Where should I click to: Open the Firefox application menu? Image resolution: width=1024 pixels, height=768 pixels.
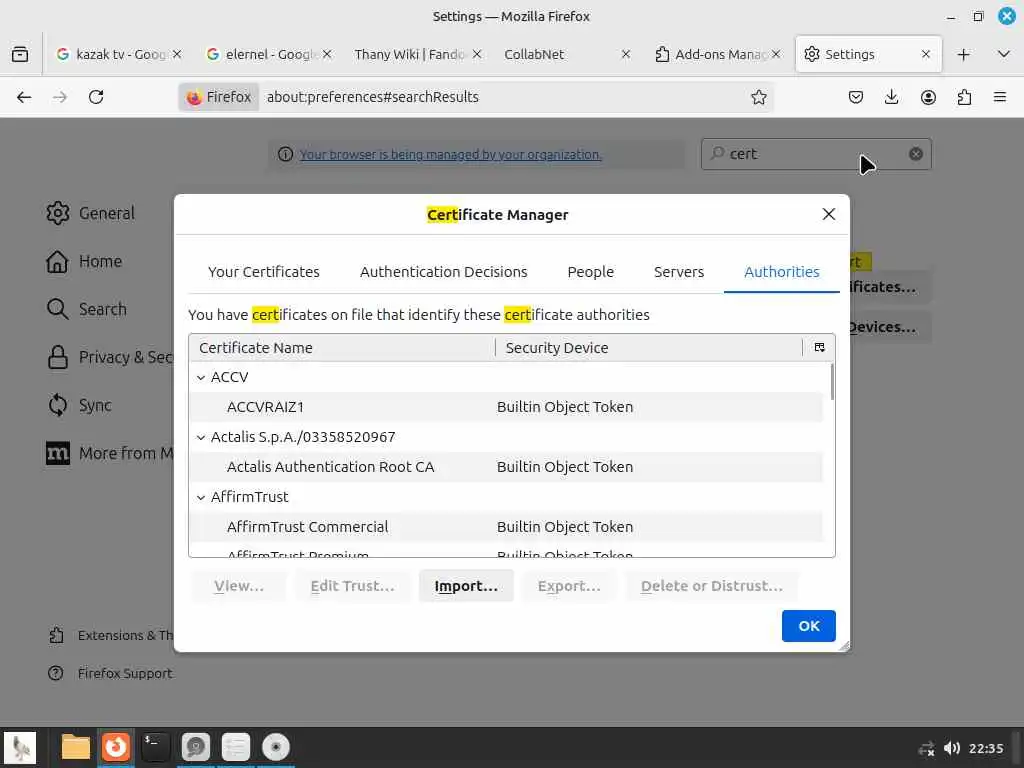tap(1000, 97)
